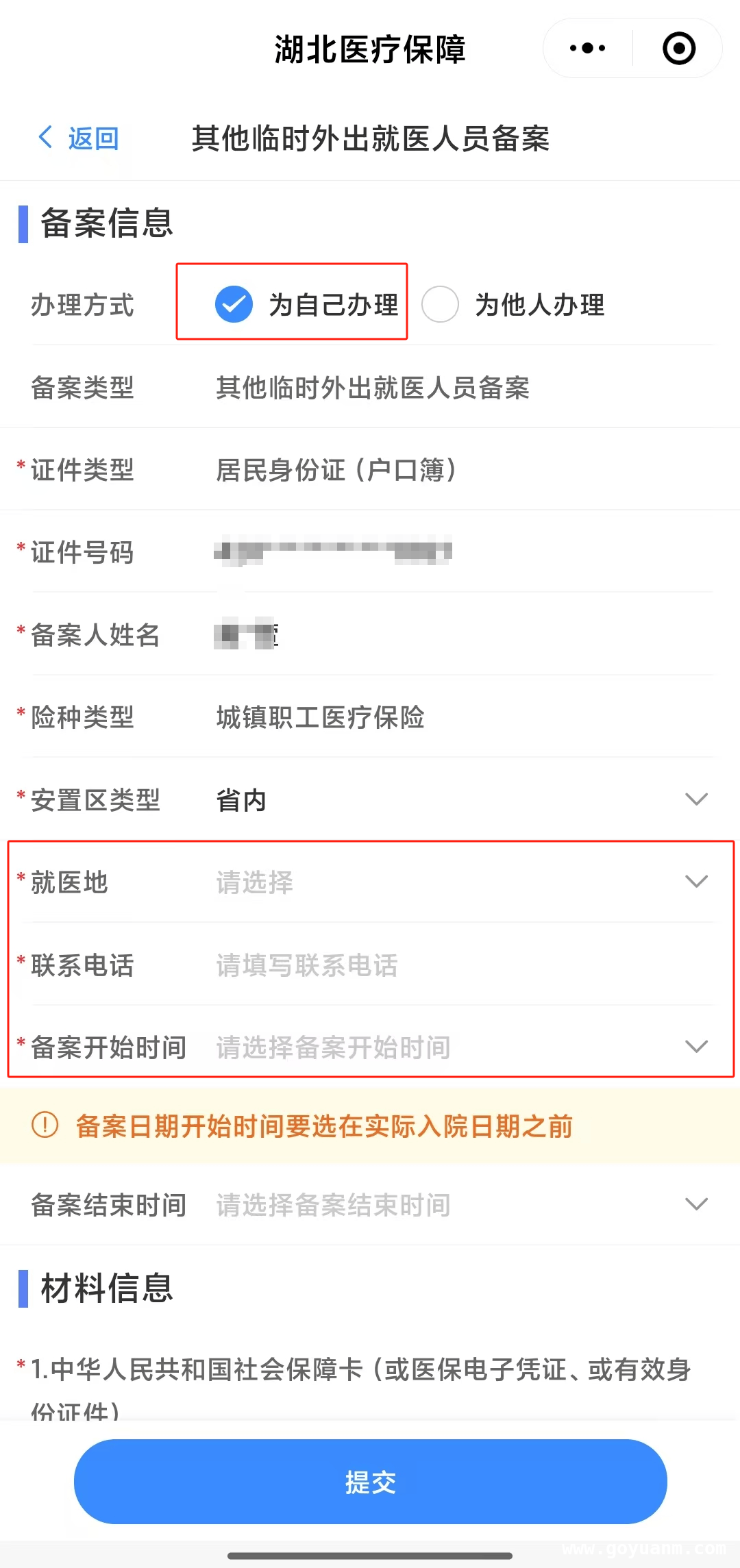The image size is (740, 1568).
Task: Expand the 安置区类型 dropdown chevron
Action: point(696,799)
